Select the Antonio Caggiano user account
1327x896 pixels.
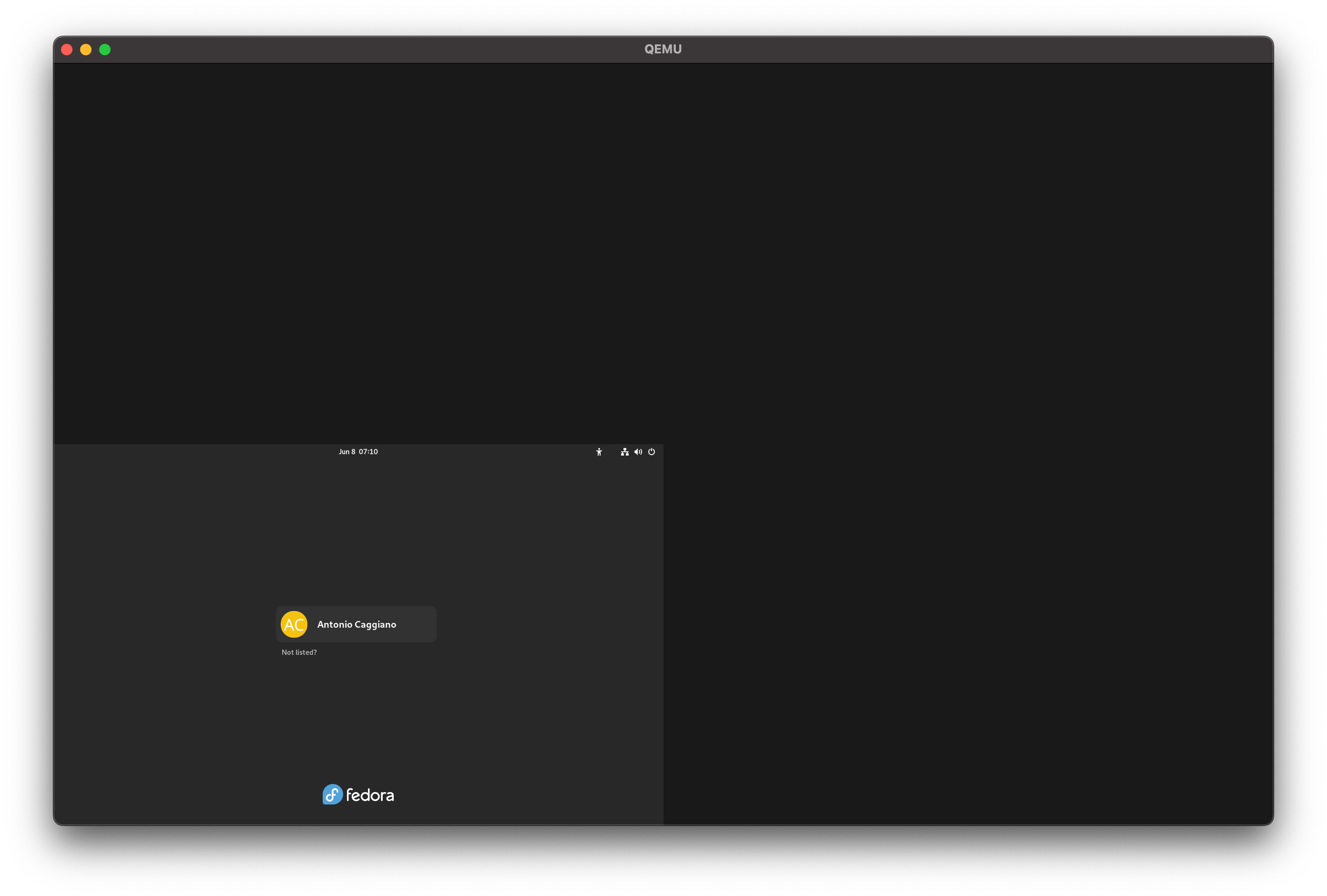357,624
